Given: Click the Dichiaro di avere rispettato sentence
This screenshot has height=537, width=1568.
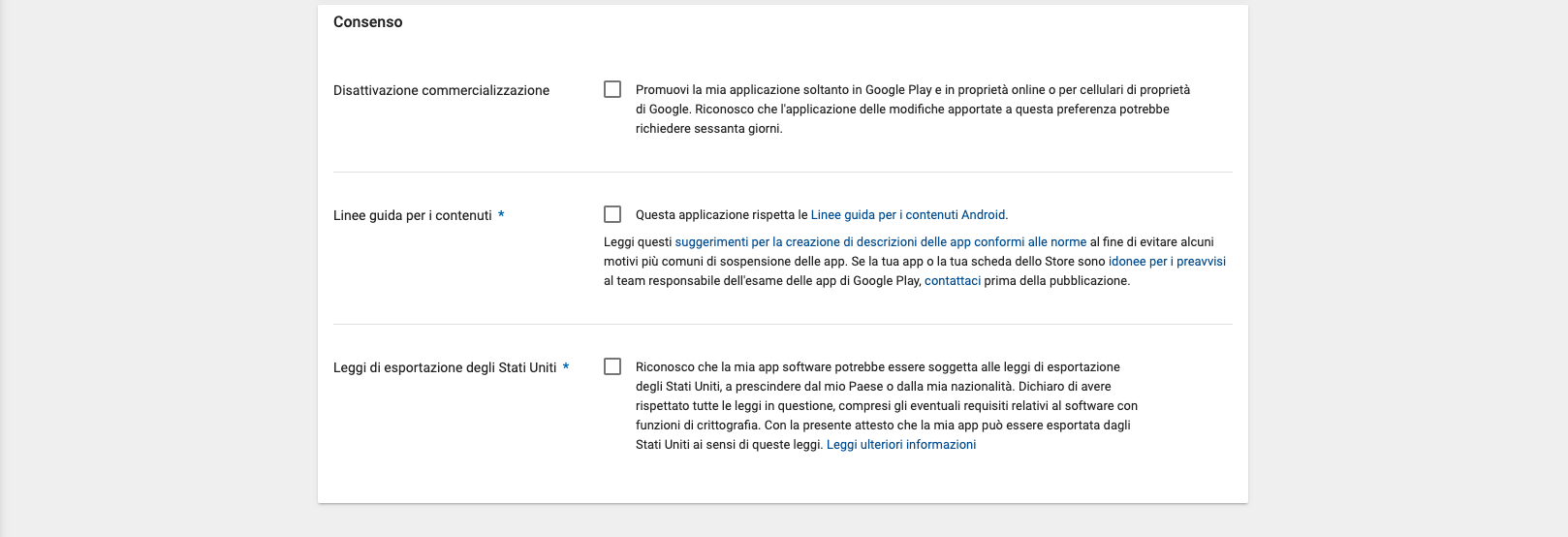Looking at the screenshot, I should click(887, 396).
